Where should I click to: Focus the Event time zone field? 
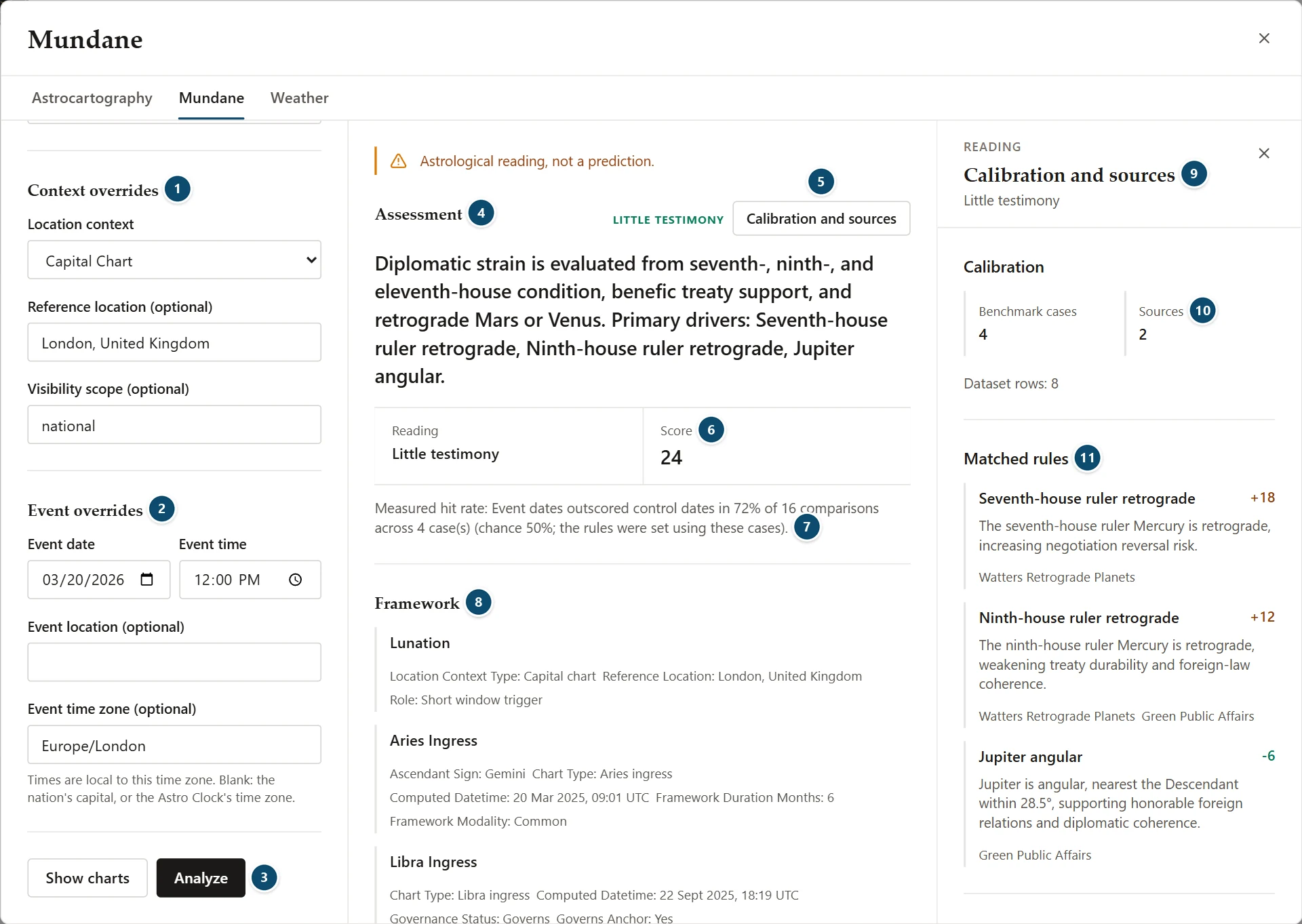[174, 745]
